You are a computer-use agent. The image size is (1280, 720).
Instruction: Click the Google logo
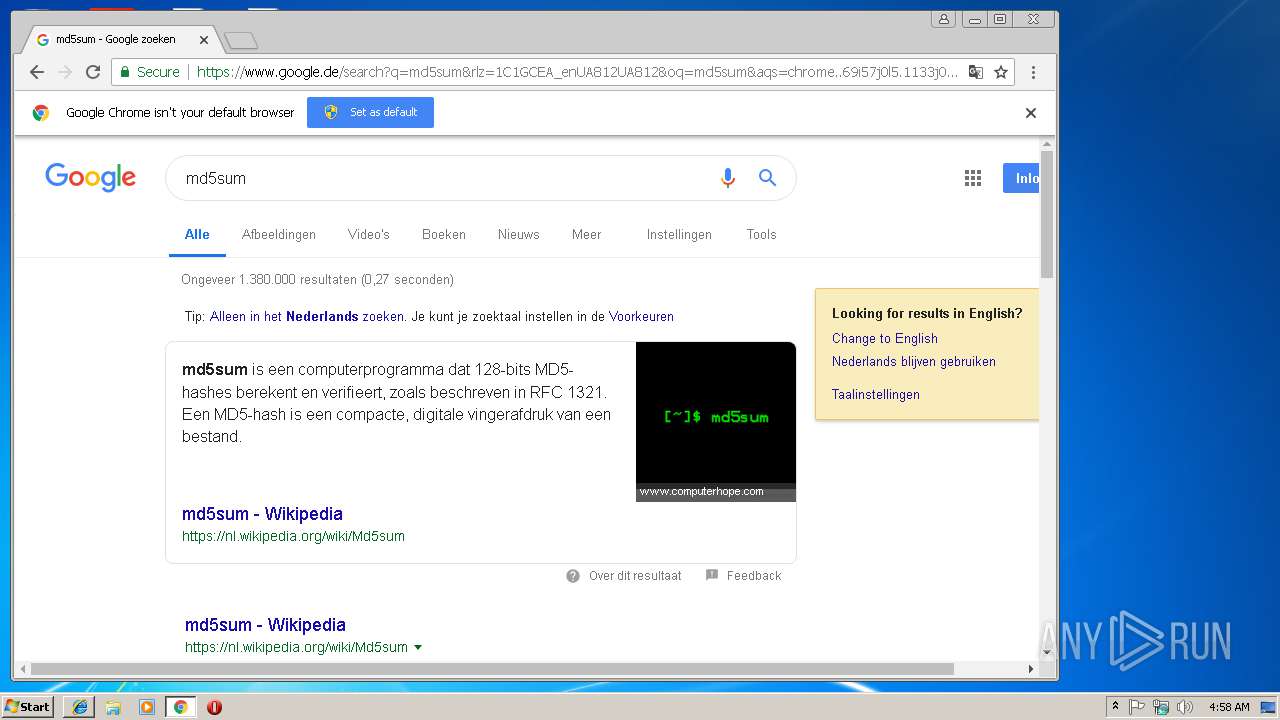click(x=90, y=178)
